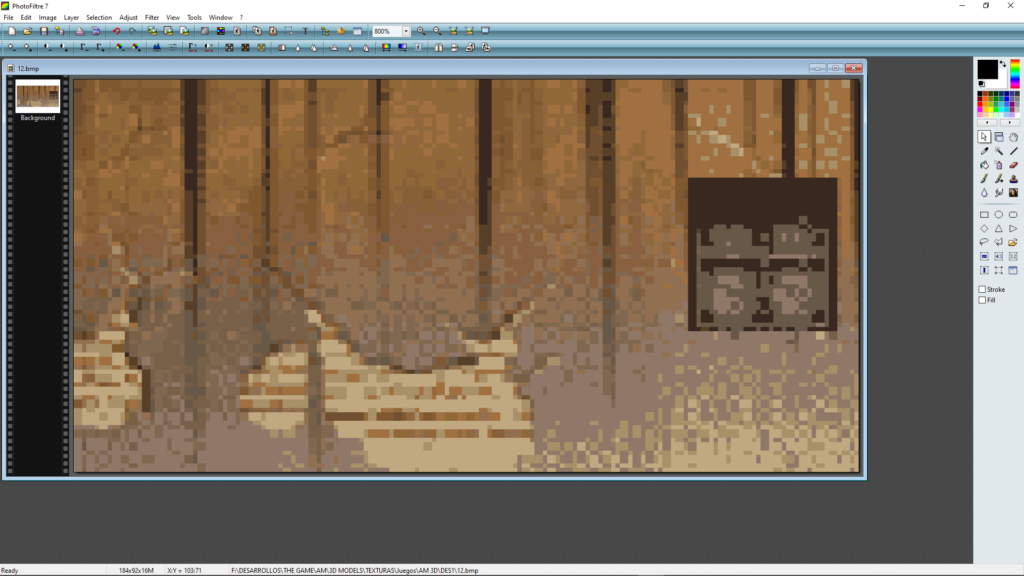Viewport: 1024px width, 576px height.
Task: Select the Magic Wand tool
Action: coord(998,150)
